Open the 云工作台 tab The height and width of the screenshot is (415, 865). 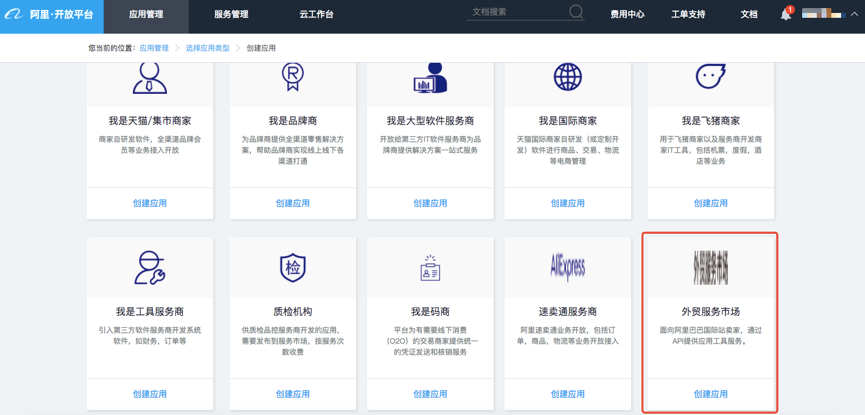(316, 15)
